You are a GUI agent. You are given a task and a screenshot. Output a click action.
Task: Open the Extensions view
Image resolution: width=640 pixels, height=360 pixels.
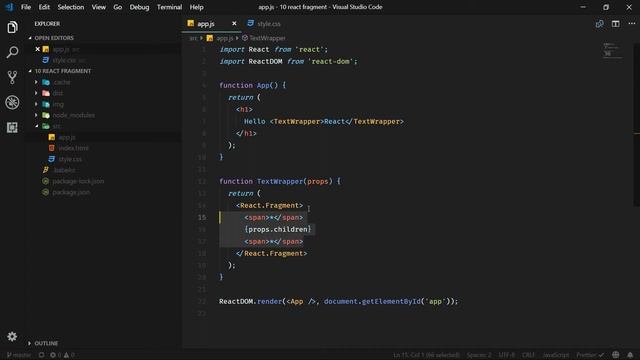coord(12,127)
